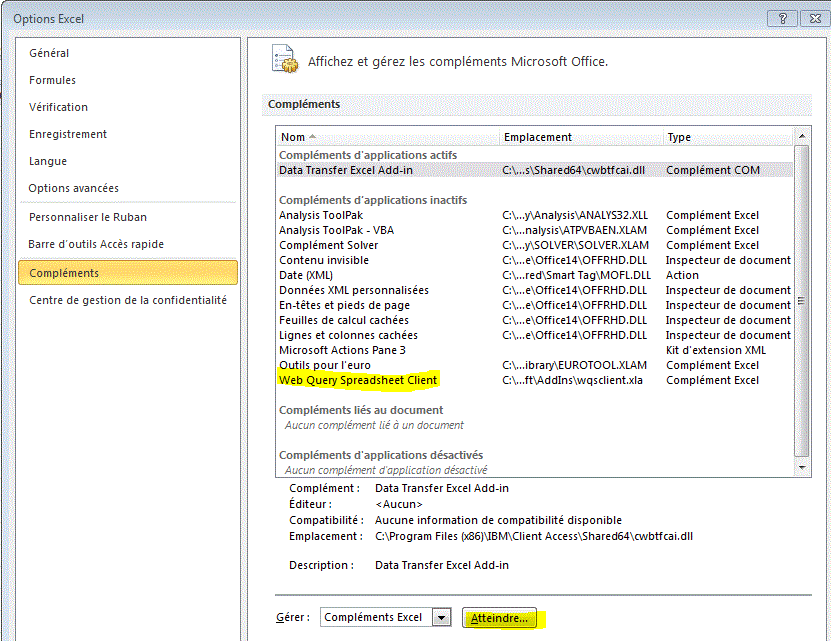831x641 pixels.
Task: Select the Contenu invisible row
Action: click(534, 260)
